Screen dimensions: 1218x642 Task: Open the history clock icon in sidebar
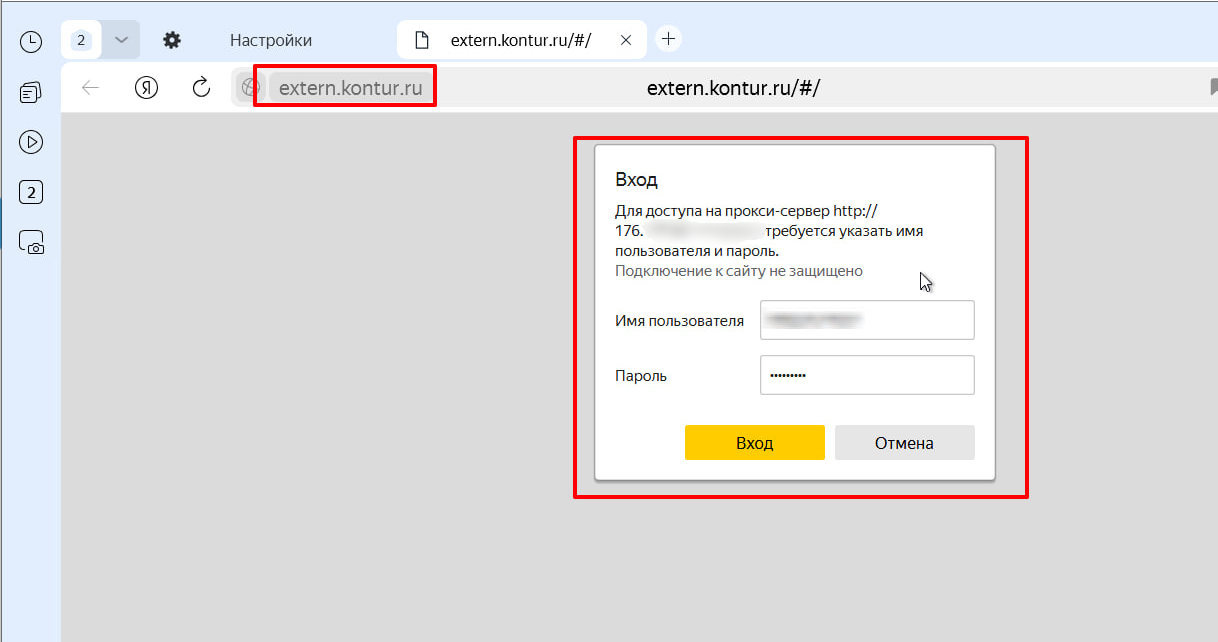[31, 41]
